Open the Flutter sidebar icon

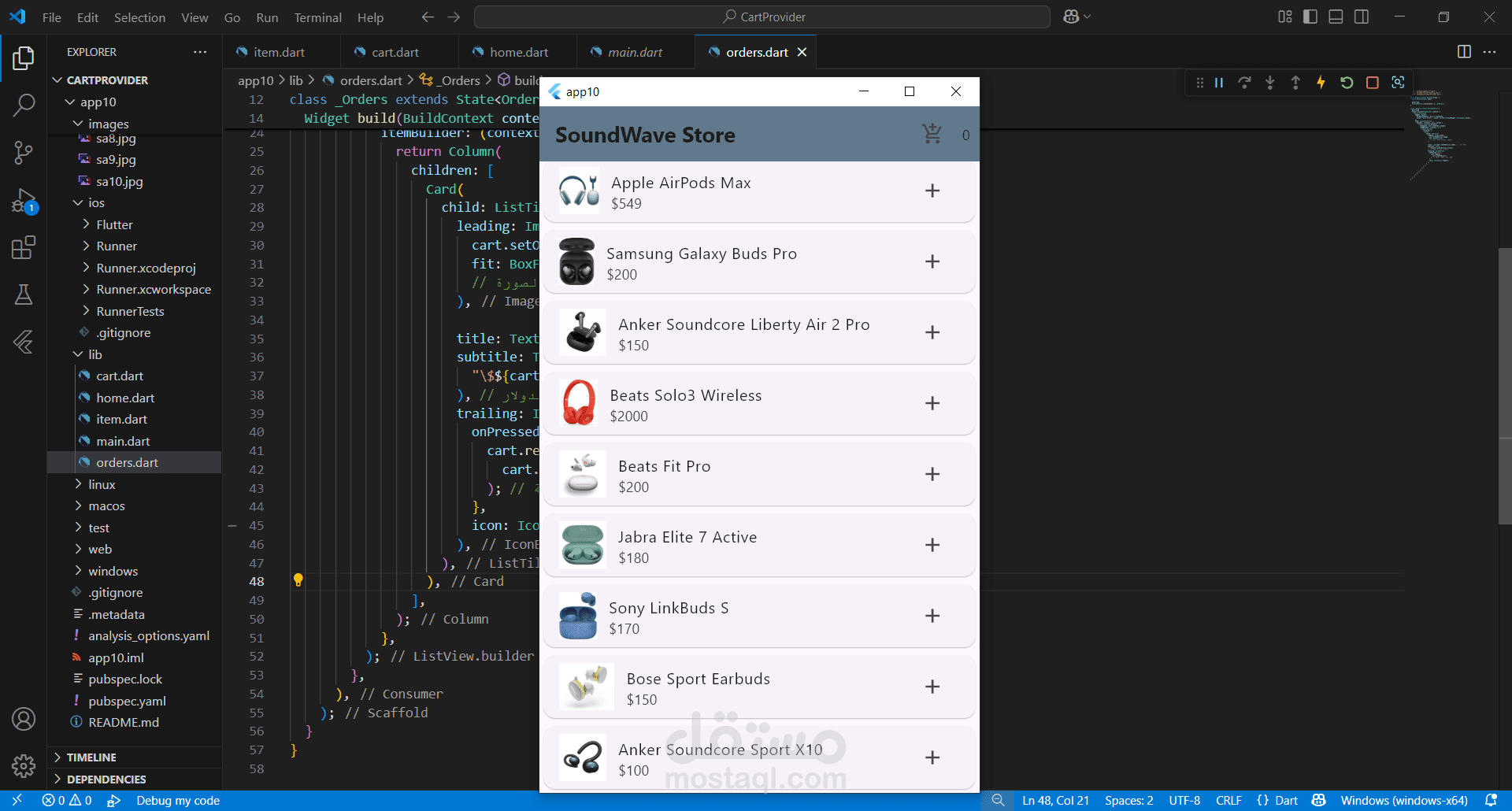[24, 342]
